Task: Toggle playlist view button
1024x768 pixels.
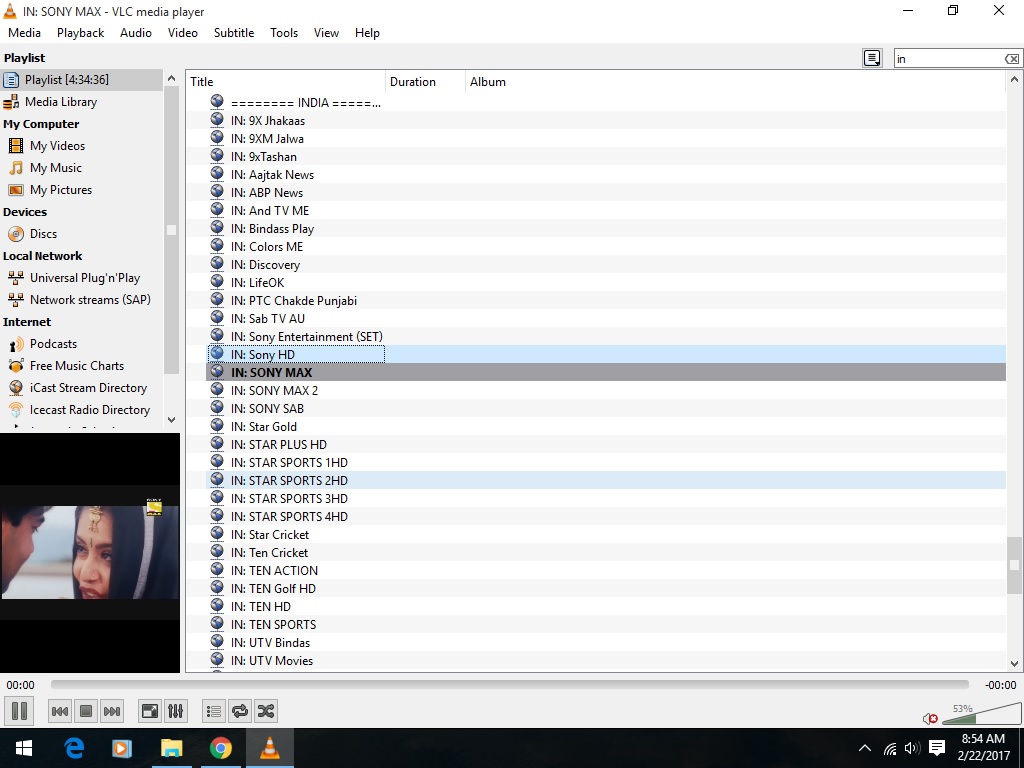Action: pos(214,711)
